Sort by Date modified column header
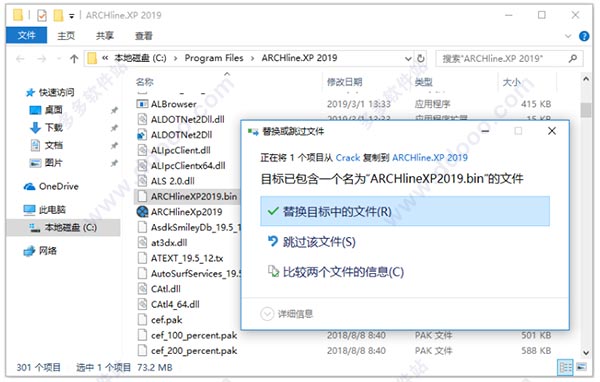Screen dimensions: 600x382 pos(345,82)
